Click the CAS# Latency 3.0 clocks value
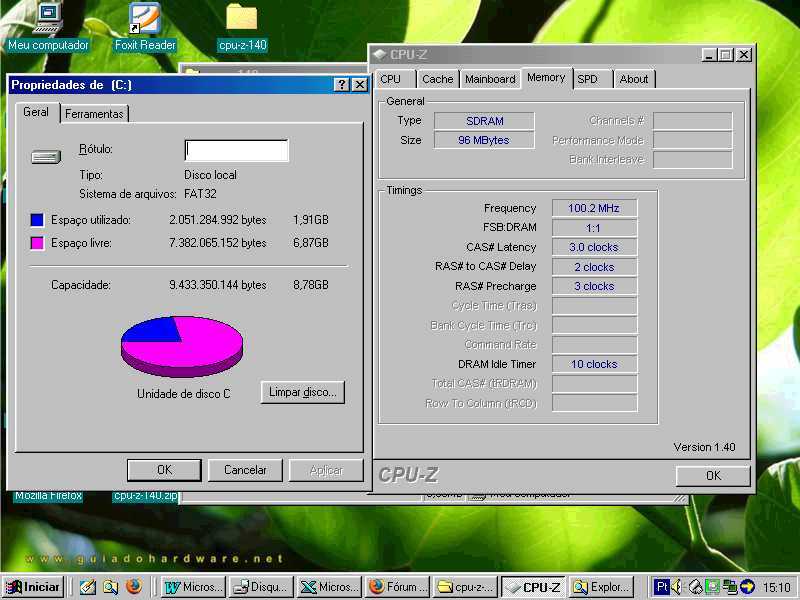The height and width of the screenshot is (600, 800). pyautogui.click(x=594, y=247)
